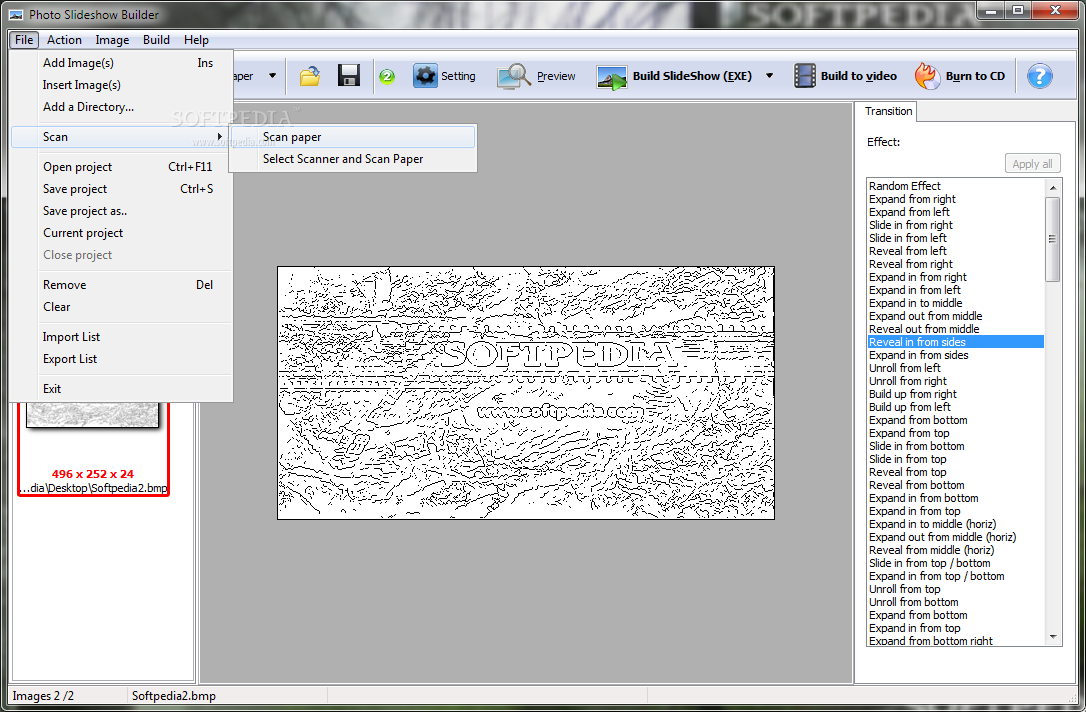Select Export List menu item
This screenshot has height=712, width=1086.
pos(122,359)
